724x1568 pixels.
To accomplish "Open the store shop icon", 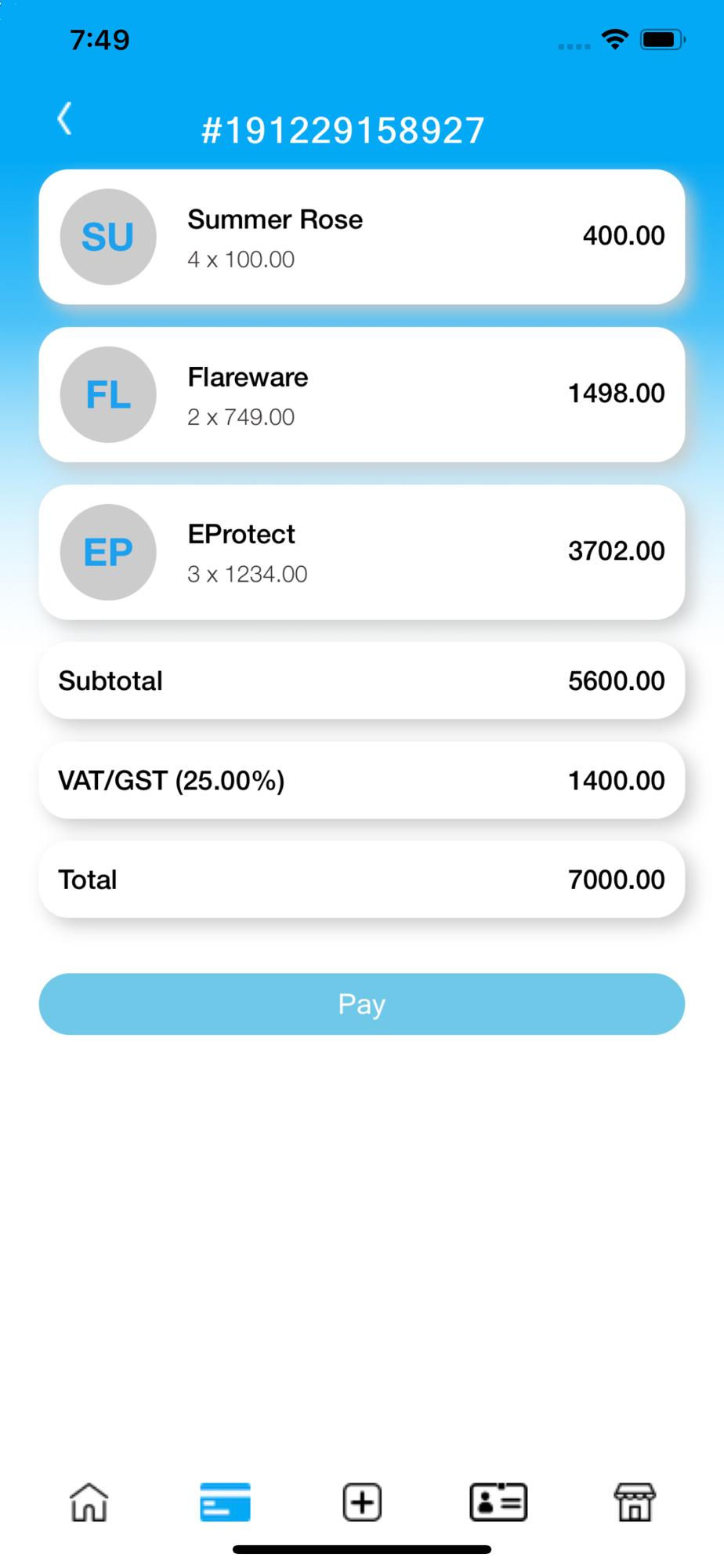I will tap(635, 1502).
